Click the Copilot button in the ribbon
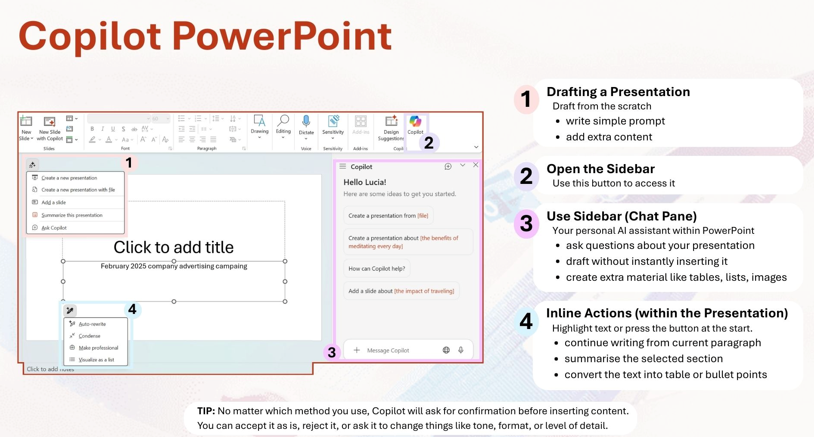 coord(415,124)
